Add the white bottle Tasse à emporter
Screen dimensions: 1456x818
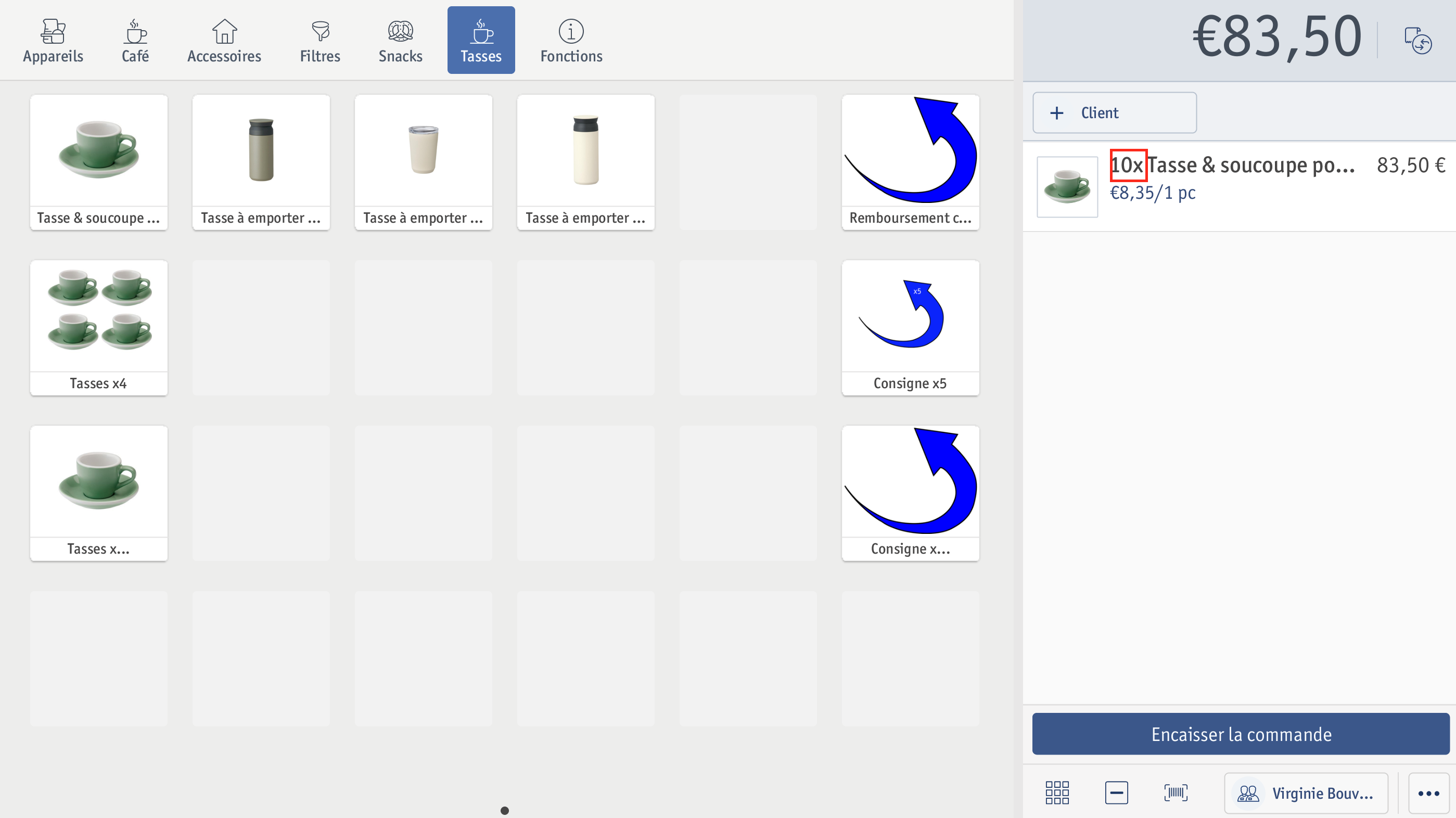[585, 162]
